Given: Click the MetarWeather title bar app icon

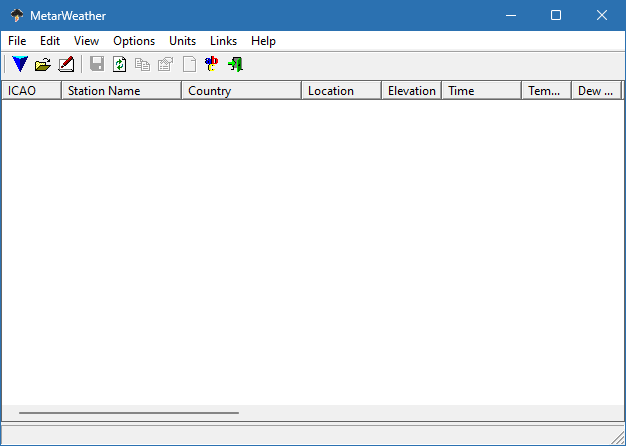Looking at the screenshot, I should [17, 15].
